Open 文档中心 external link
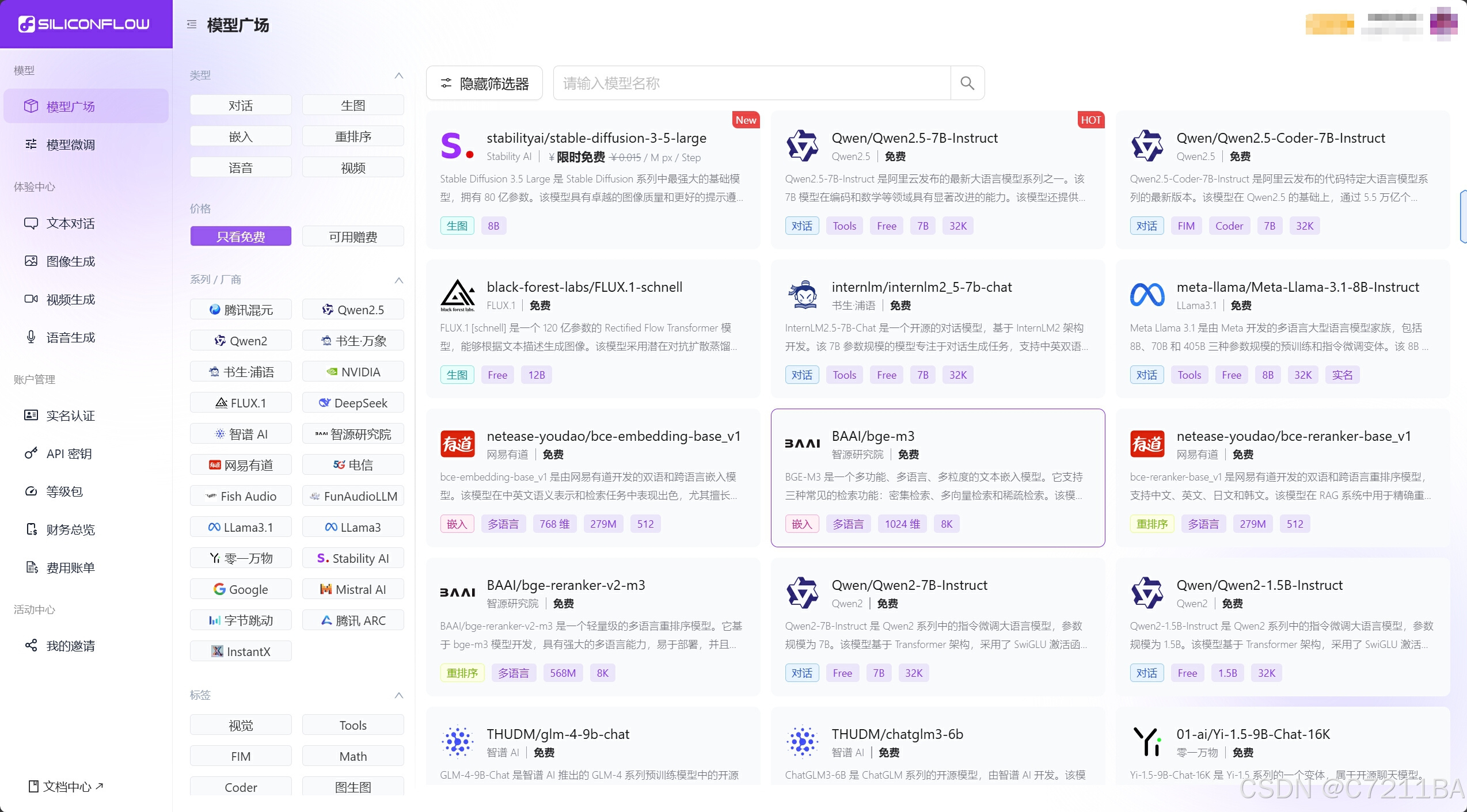The width and height of the screenshot is (1467, 812). point(66,786)
